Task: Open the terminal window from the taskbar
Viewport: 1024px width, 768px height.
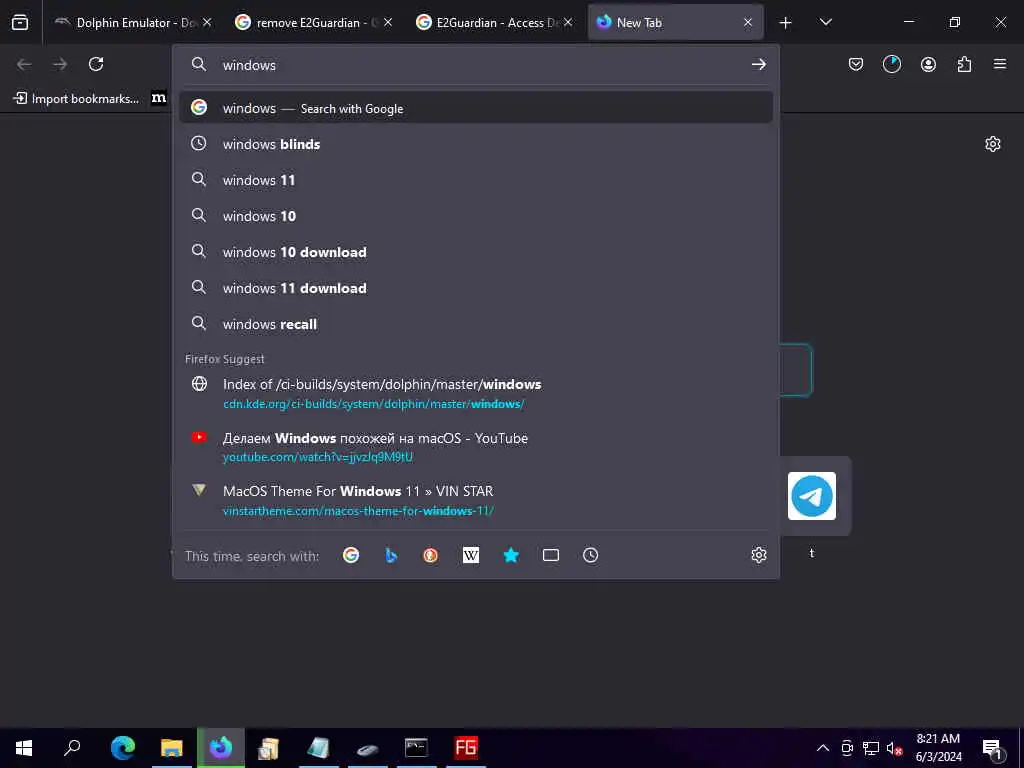Action: [416, 748]
